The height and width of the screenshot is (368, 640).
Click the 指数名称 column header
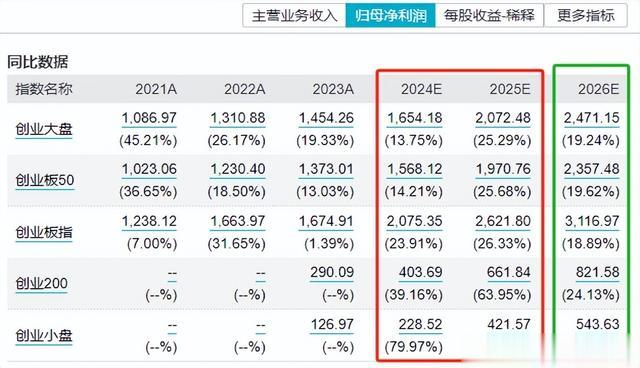[x=44, y=89]
